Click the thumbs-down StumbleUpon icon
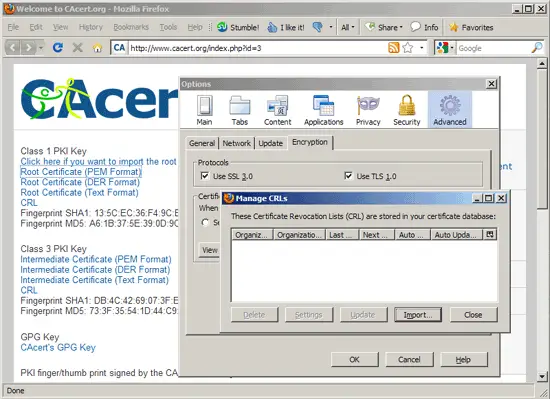The width and height of the screenshot is (550, 399). pyautogui.click(x=318, y=27)
